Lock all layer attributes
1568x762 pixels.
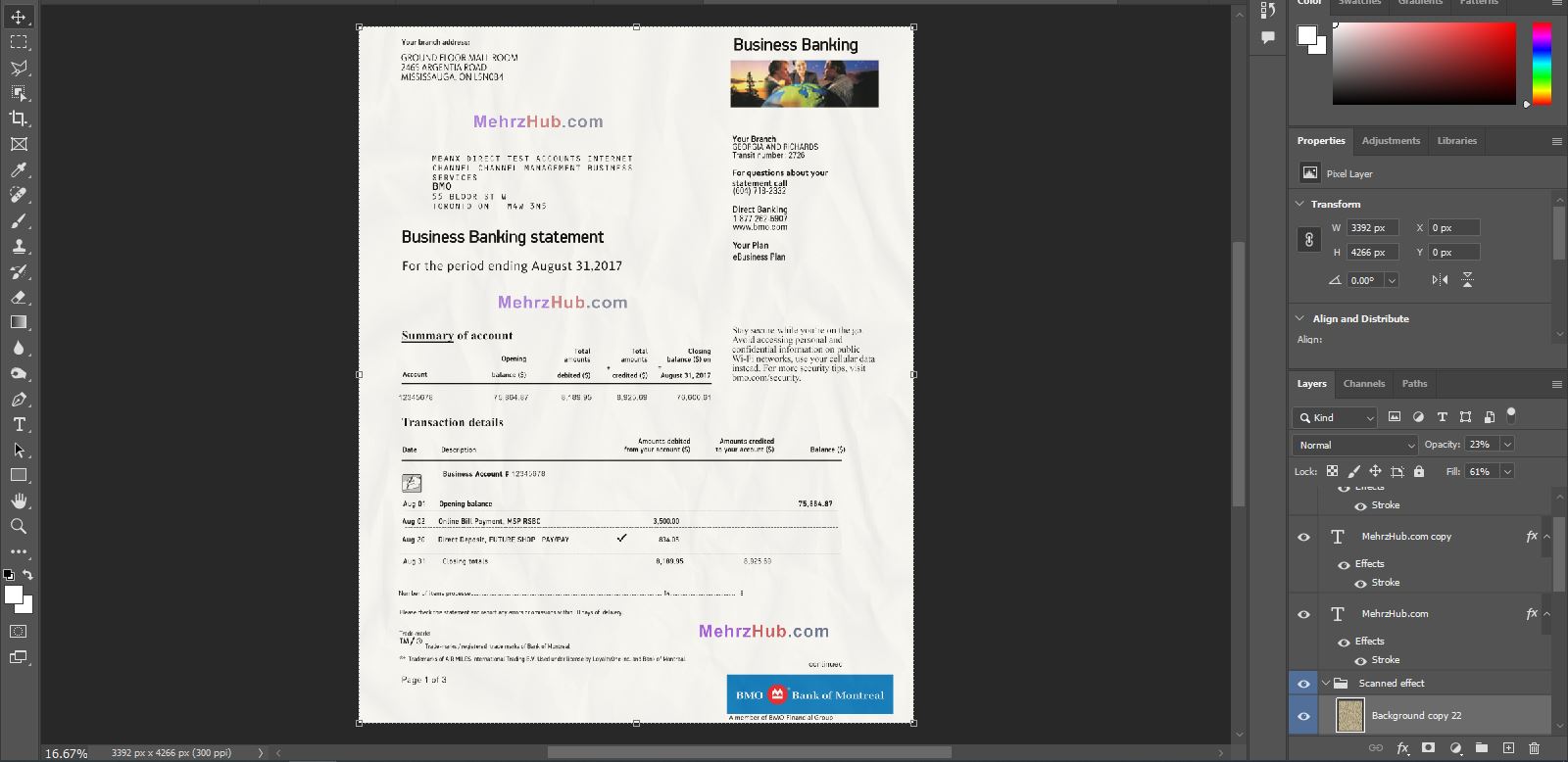1418,471
